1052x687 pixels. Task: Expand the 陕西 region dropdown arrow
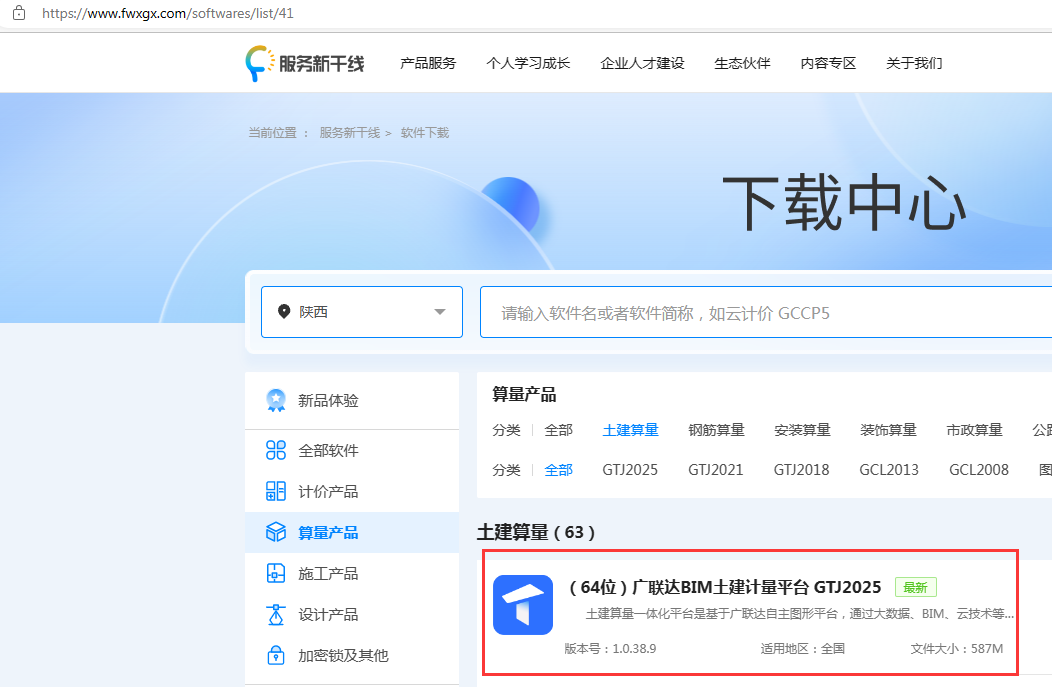coord(439,312)
